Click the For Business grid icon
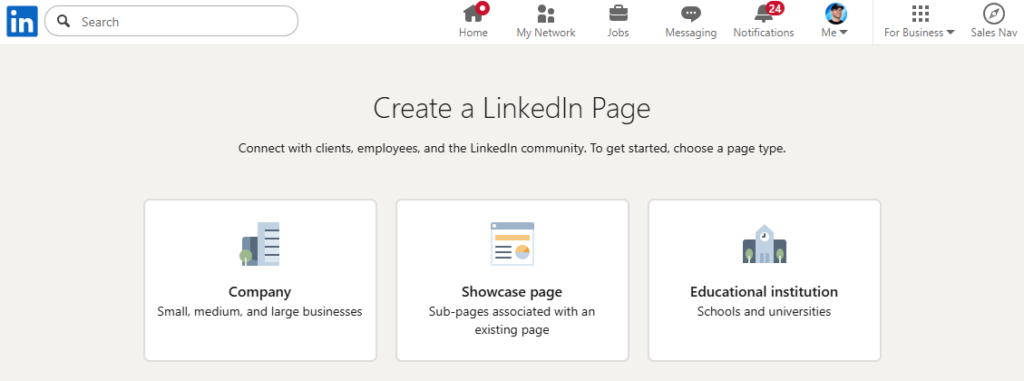This screenshot has height=381, width=1024. tap(920, 14)
